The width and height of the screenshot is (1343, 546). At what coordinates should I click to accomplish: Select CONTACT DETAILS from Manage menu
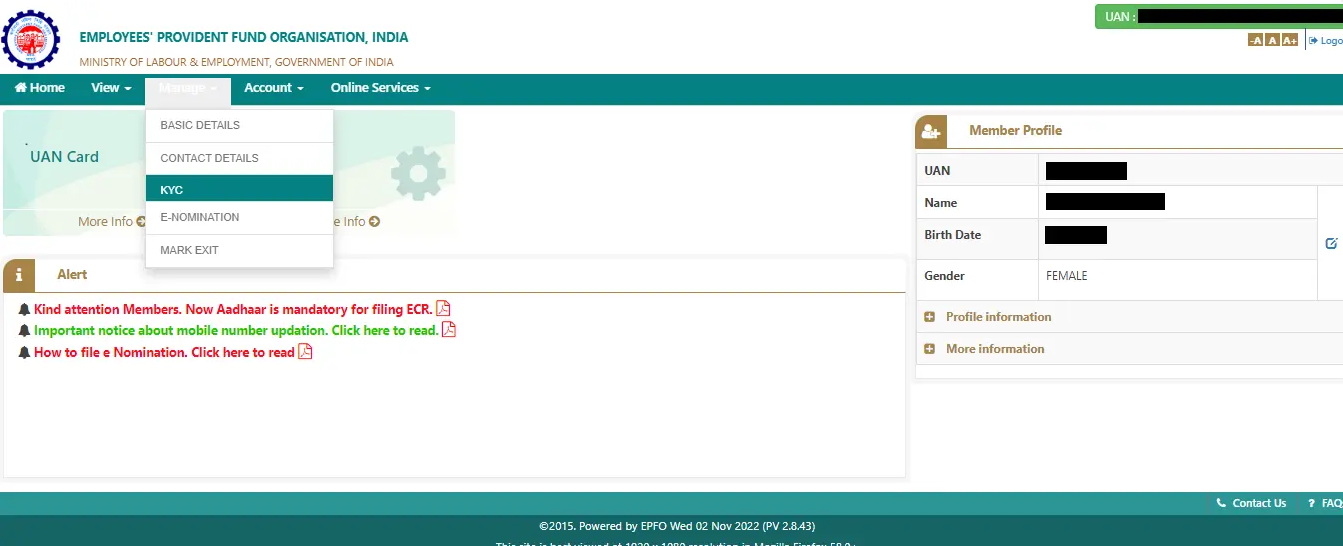(239, 158)
